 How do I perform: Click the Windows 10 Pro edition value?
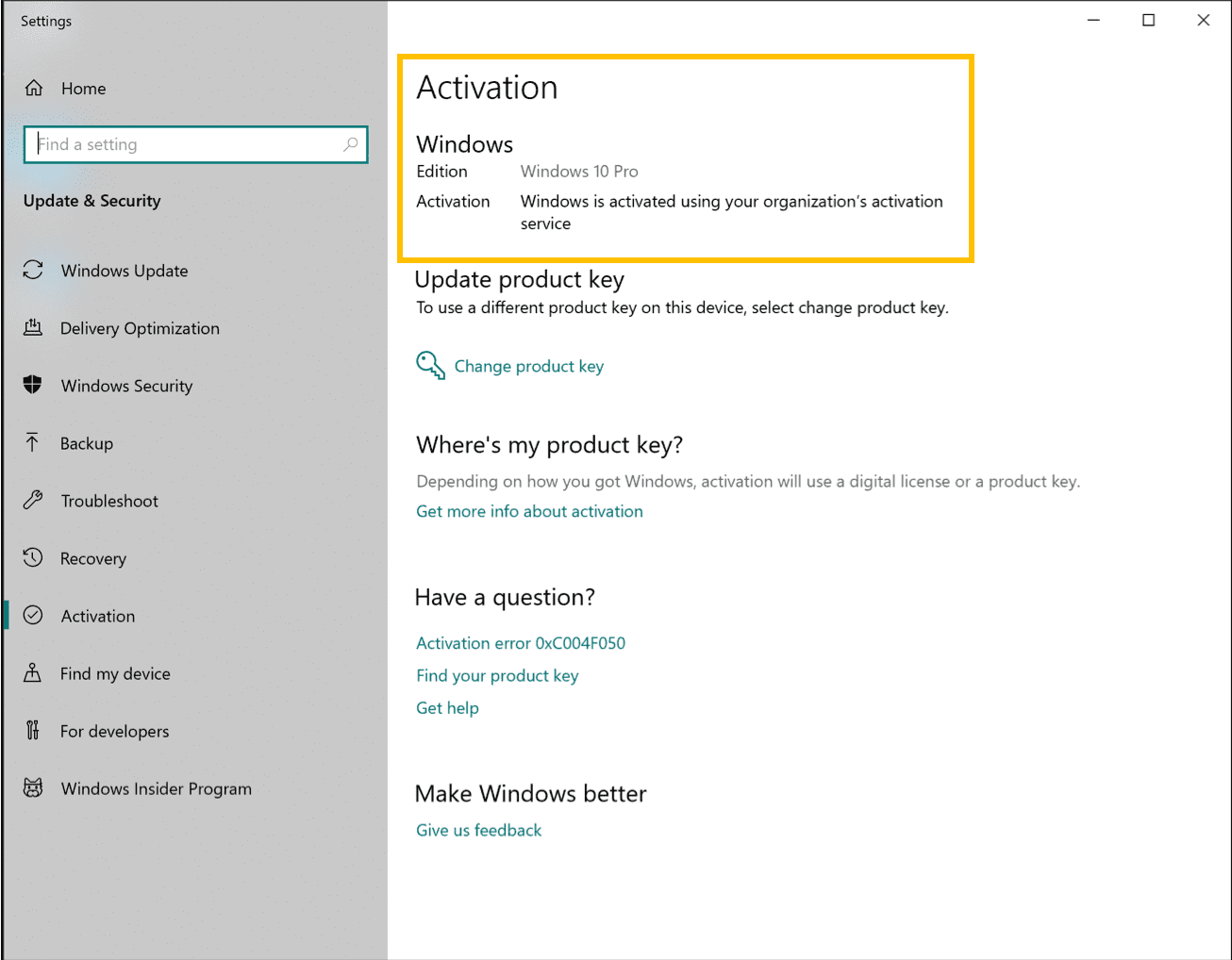coord(579,172)
